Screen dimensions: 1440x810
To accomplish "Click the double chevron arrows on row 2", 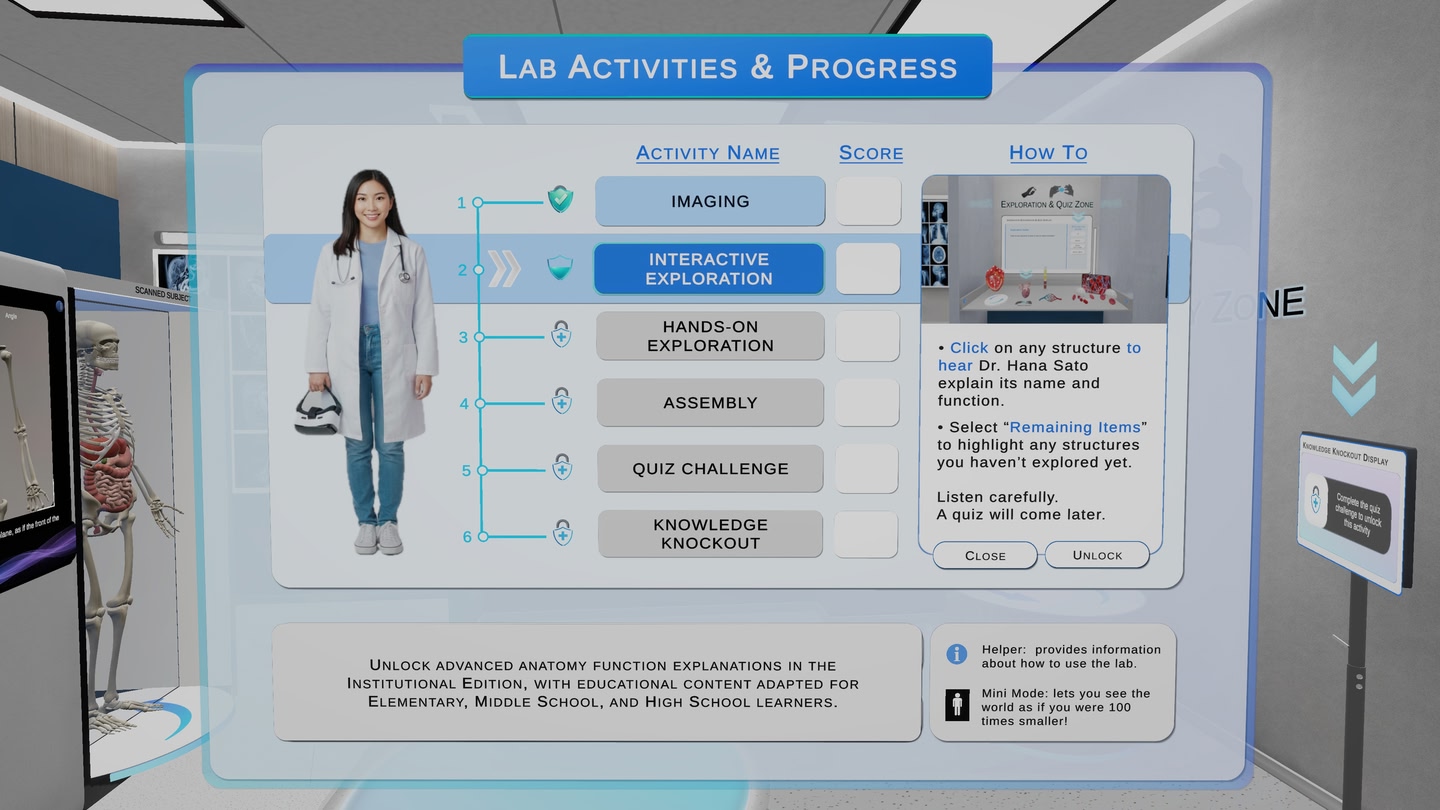I will tap(505, 269).
